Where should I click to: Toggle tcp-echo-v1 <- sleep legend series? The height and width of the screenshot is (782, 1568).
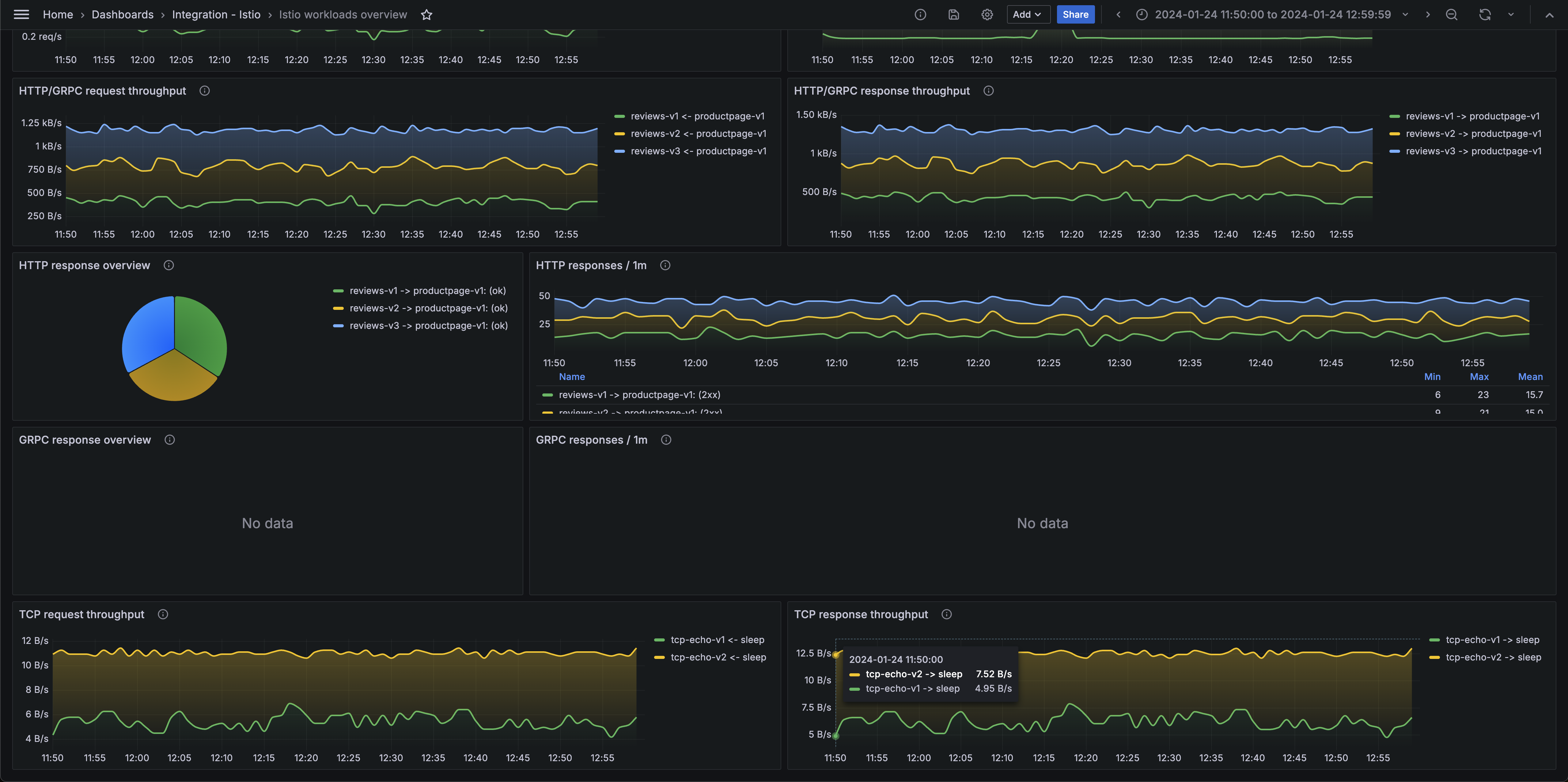coord(717,640)
